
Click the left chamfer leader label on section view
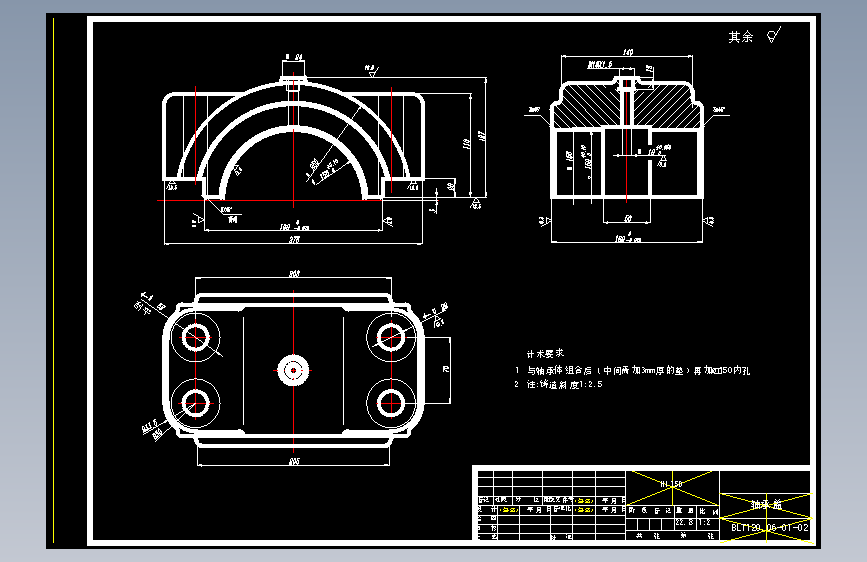[x=534, y=110]
